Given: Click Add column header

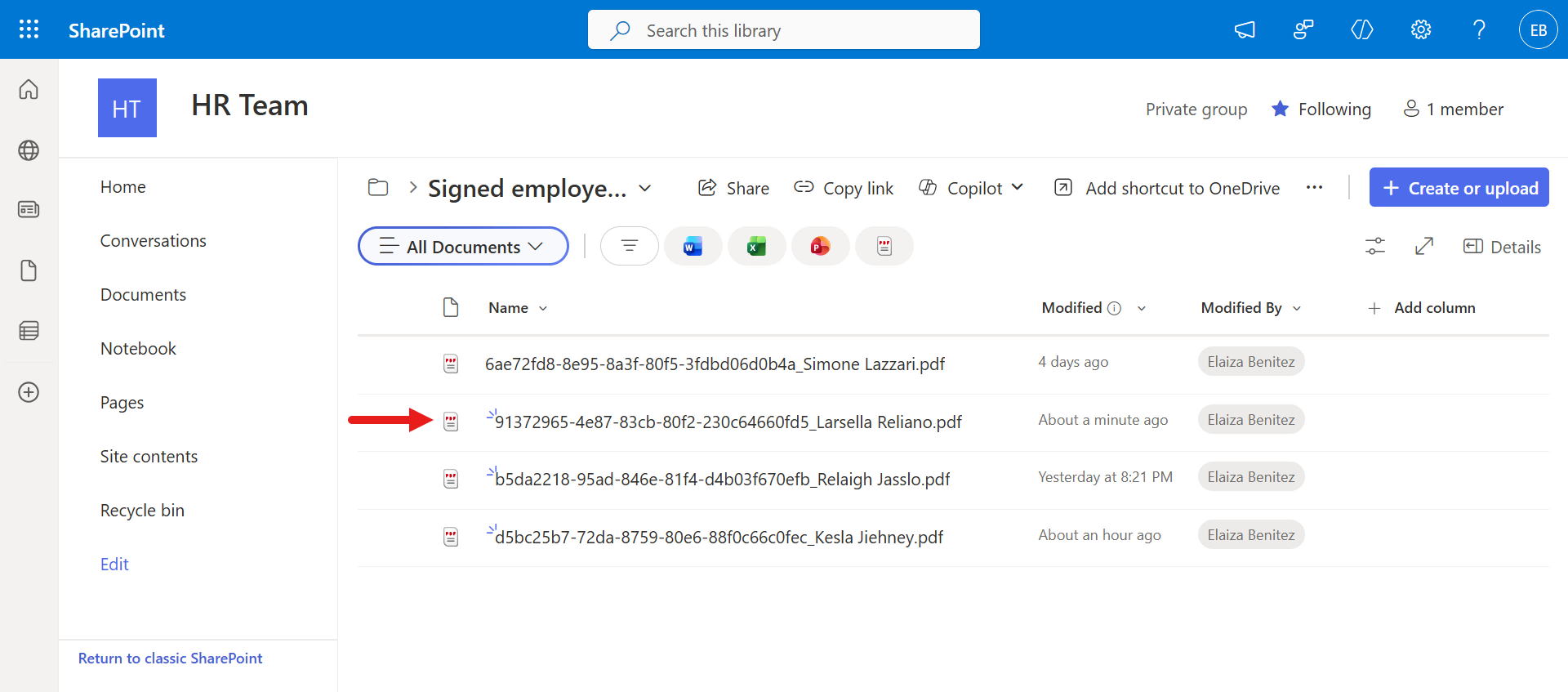Looking at the screenshot, I should click(x=1422, y=308).
